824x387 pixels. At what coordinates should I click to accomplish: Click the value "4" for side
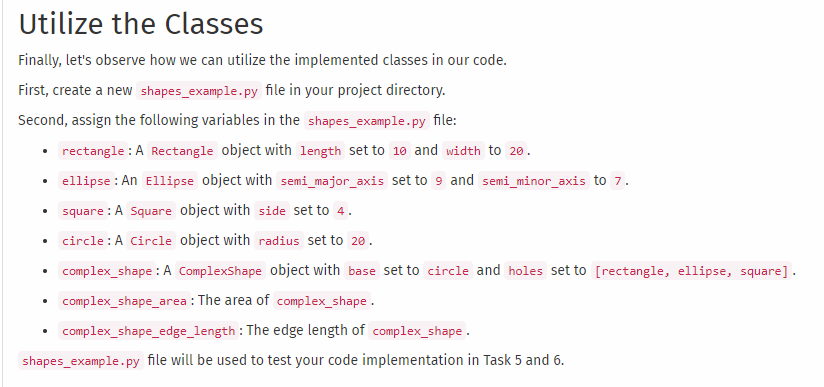[341, 211]
